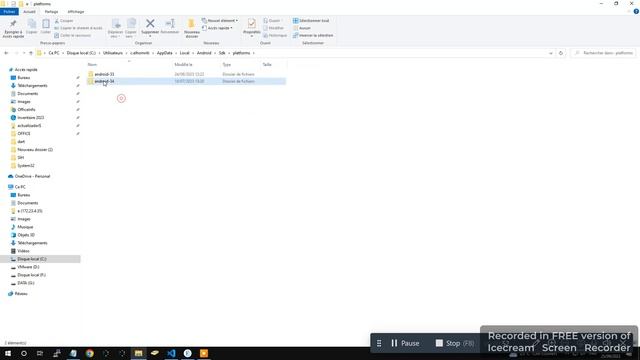Click the search platforms field

point(603,53)
